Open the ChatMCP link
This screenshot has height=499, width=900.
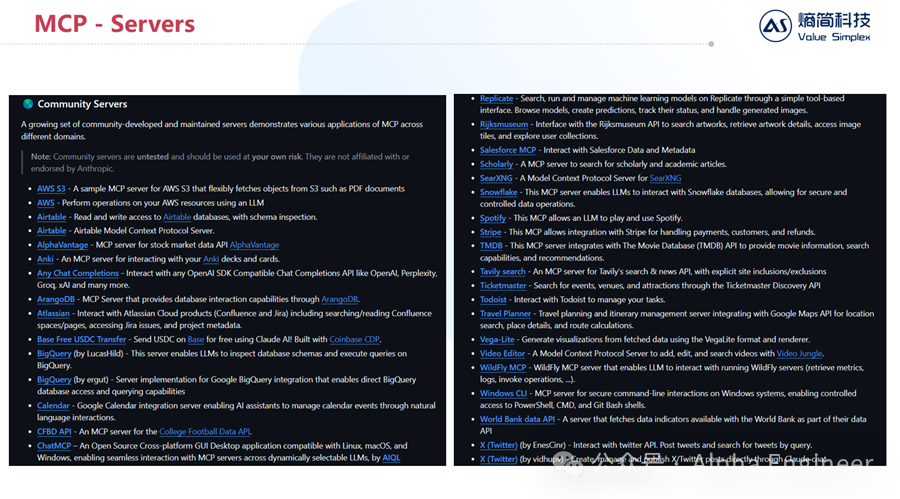(x=54, y=446)
